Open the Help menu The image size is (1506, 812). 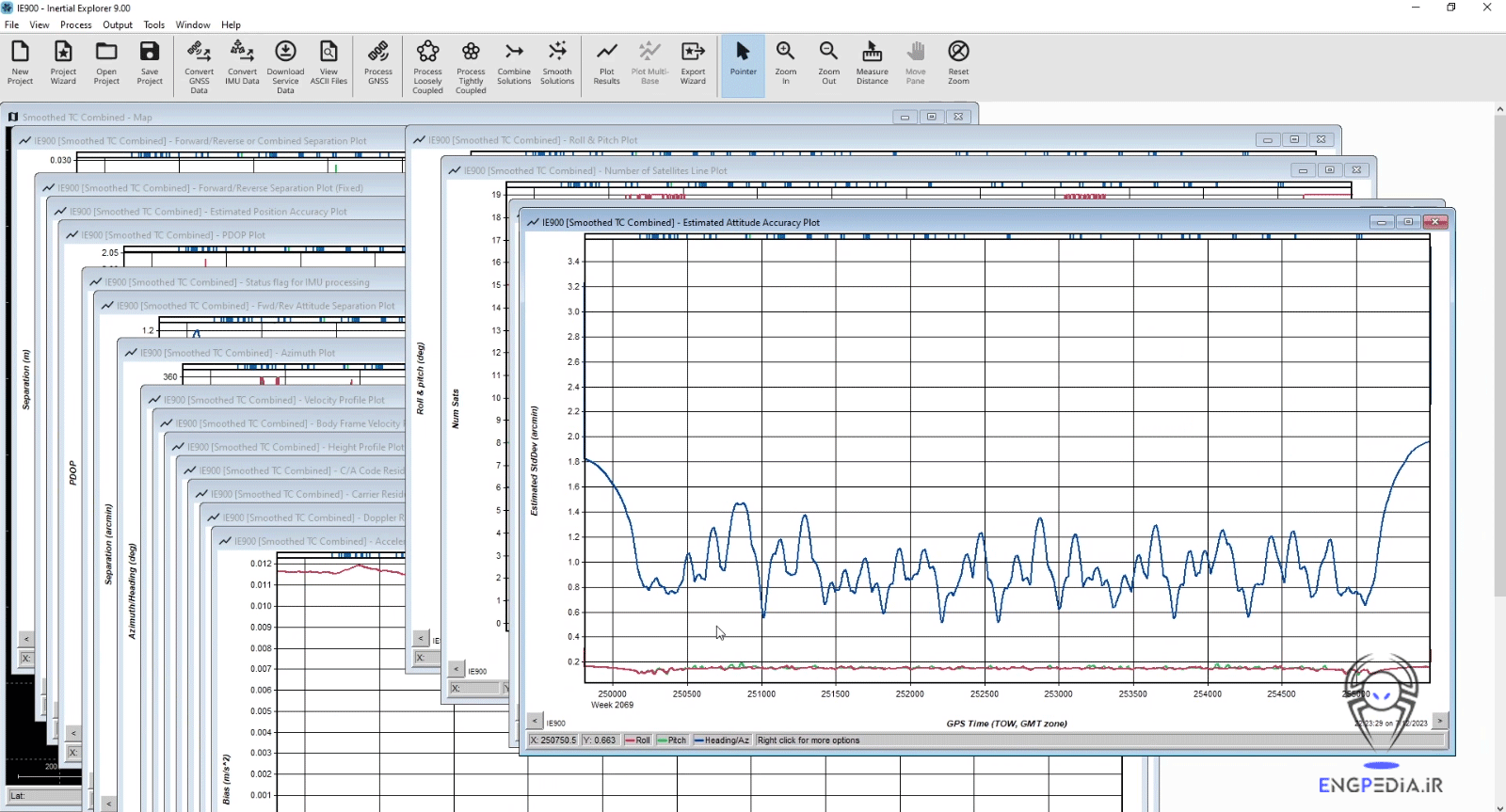[x=232, y=24]
